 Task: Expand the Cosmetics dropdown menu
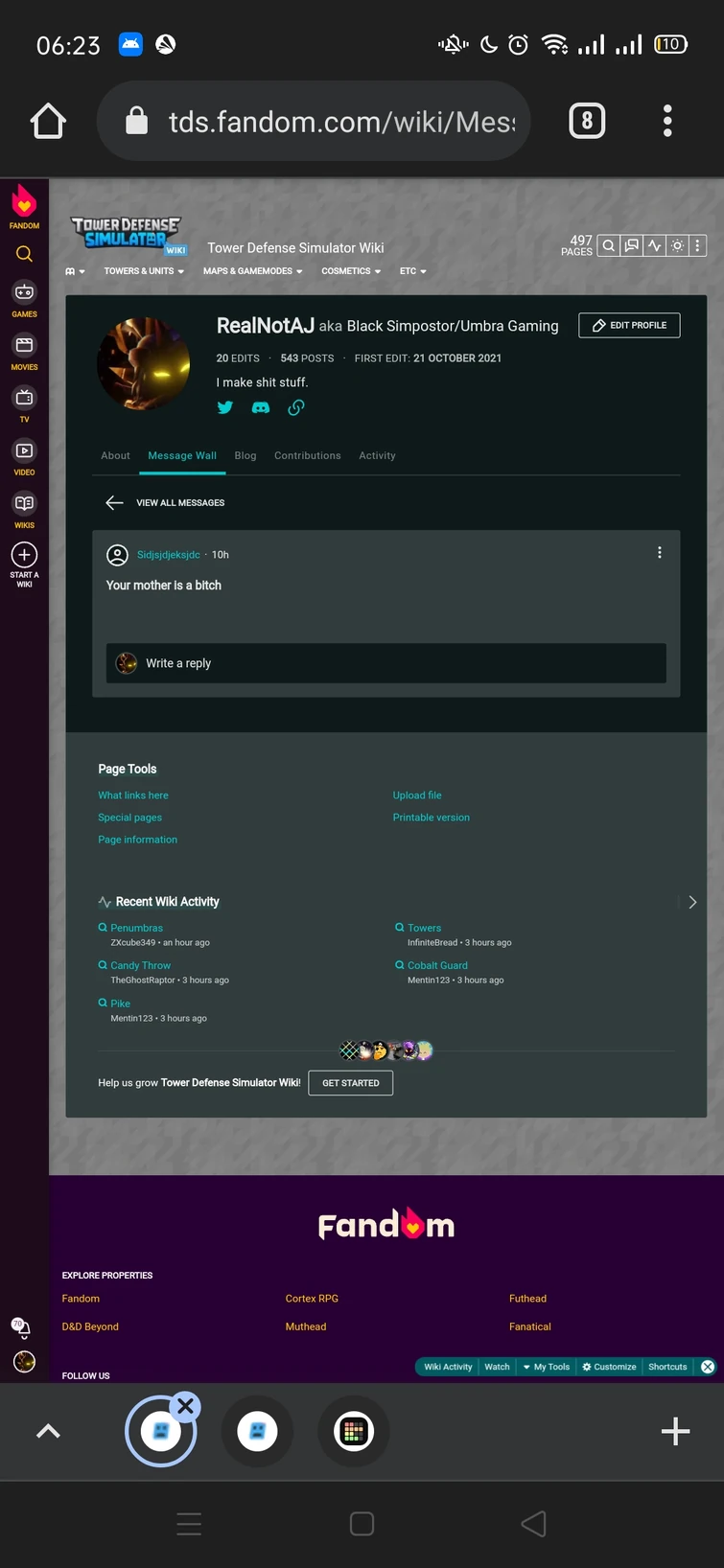(x=351, y=271)
